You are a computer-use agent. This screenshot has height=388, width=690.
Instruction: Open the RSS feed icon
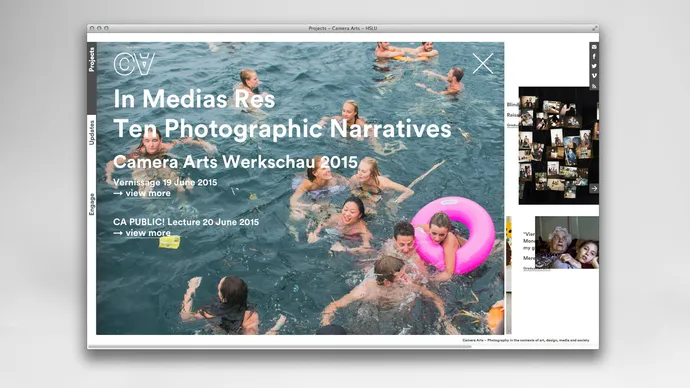(x=594, y=86)
